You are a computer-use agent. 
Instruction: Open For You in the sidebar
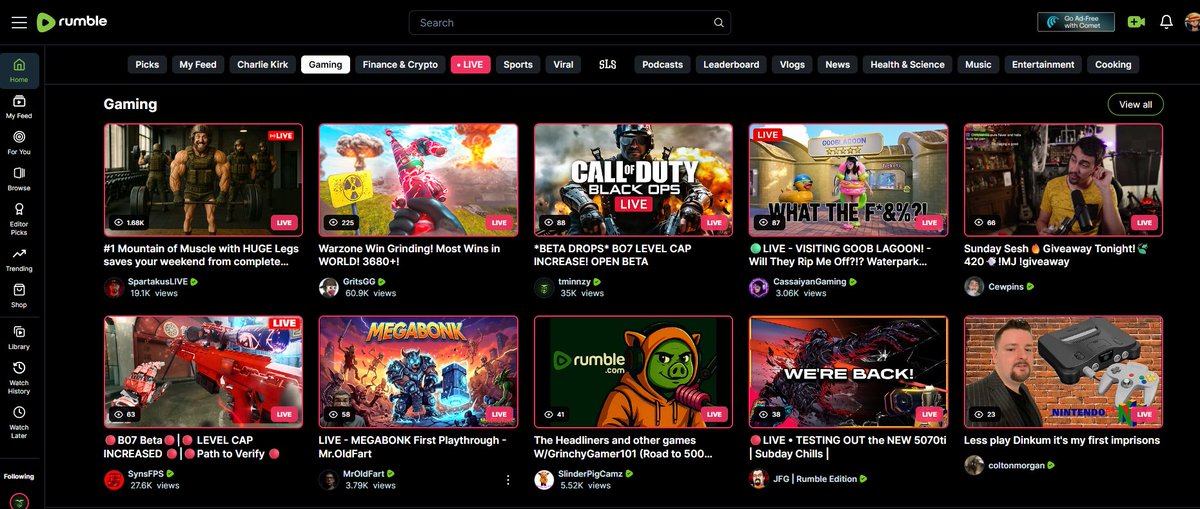point(19,142)
